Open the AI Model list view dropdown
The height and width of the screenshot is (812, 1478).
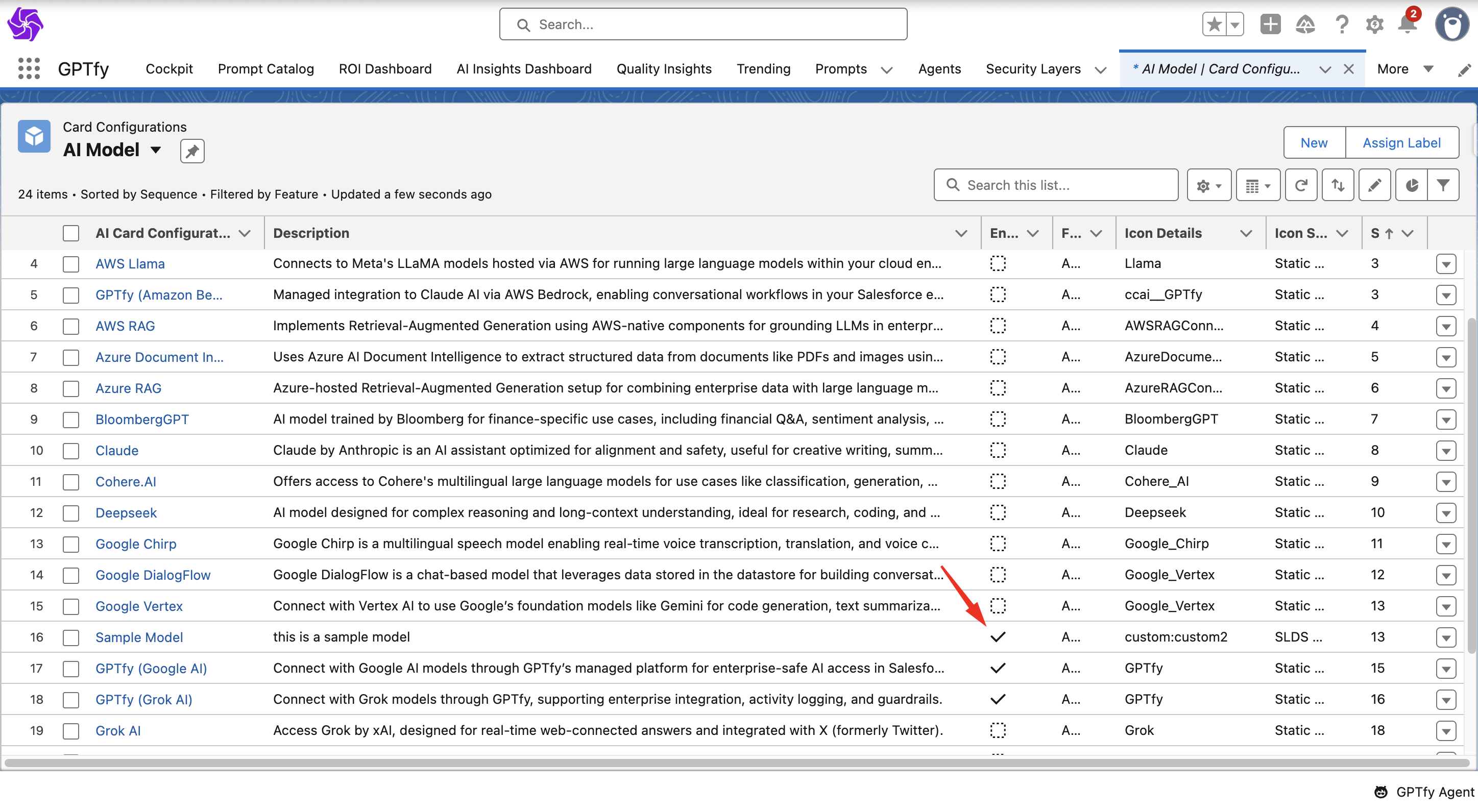tap(156, 150)
